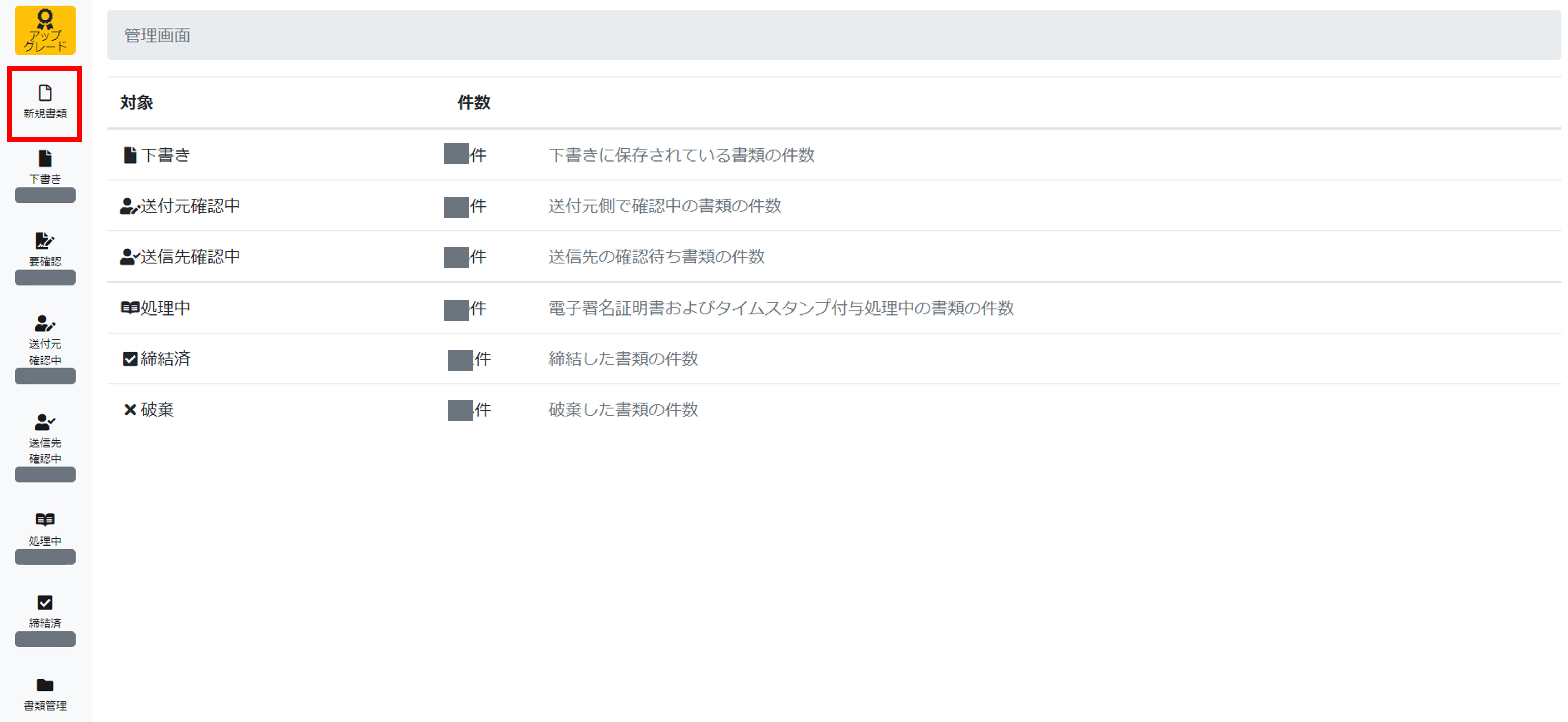Click the gray count badge under sidebar 締結済
Screen dimensions: 1568x722
[45, 639]
